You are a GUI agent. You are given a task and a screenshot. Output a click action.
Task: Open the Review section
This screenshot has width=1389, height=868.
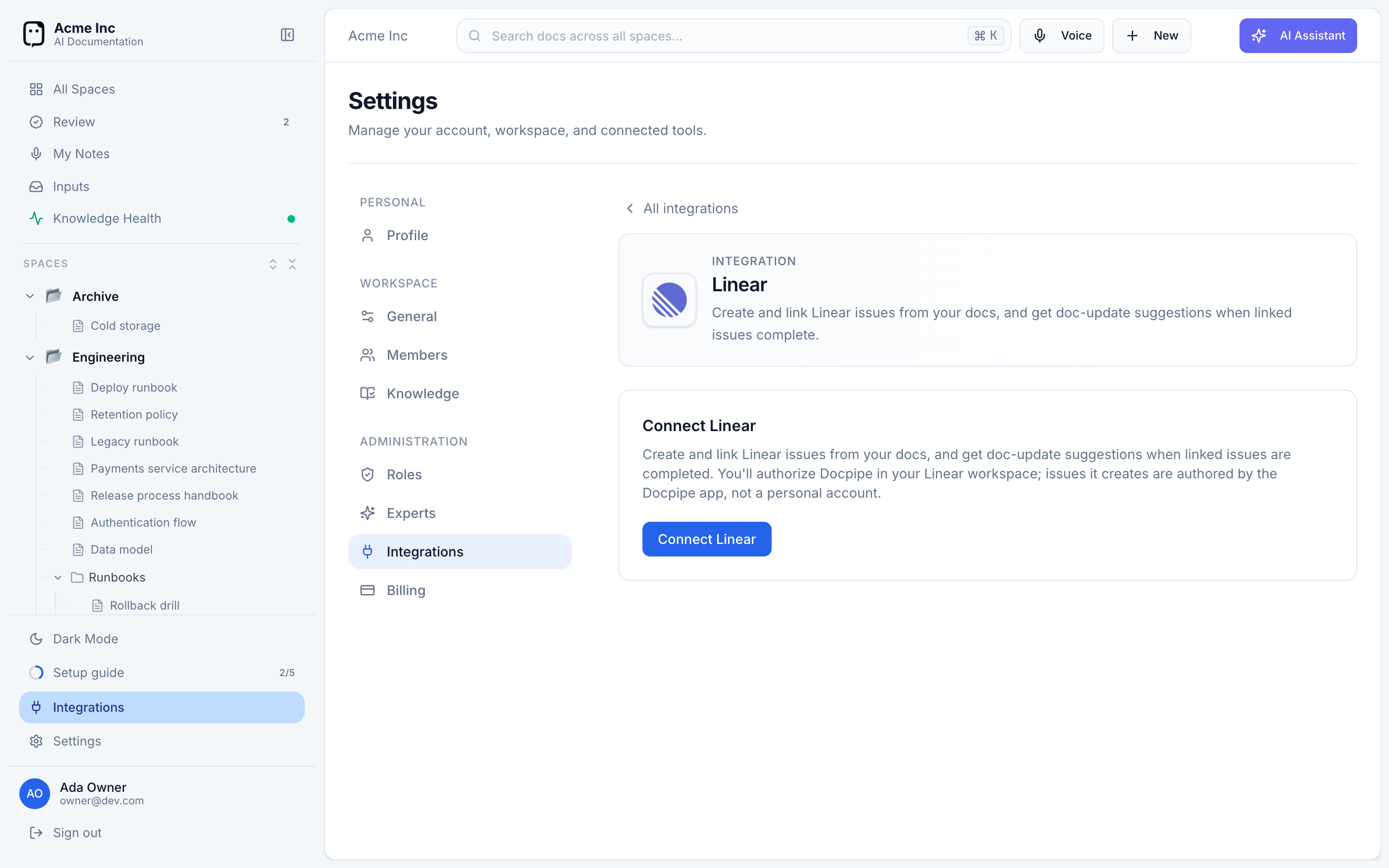click(x=161, y=122)
